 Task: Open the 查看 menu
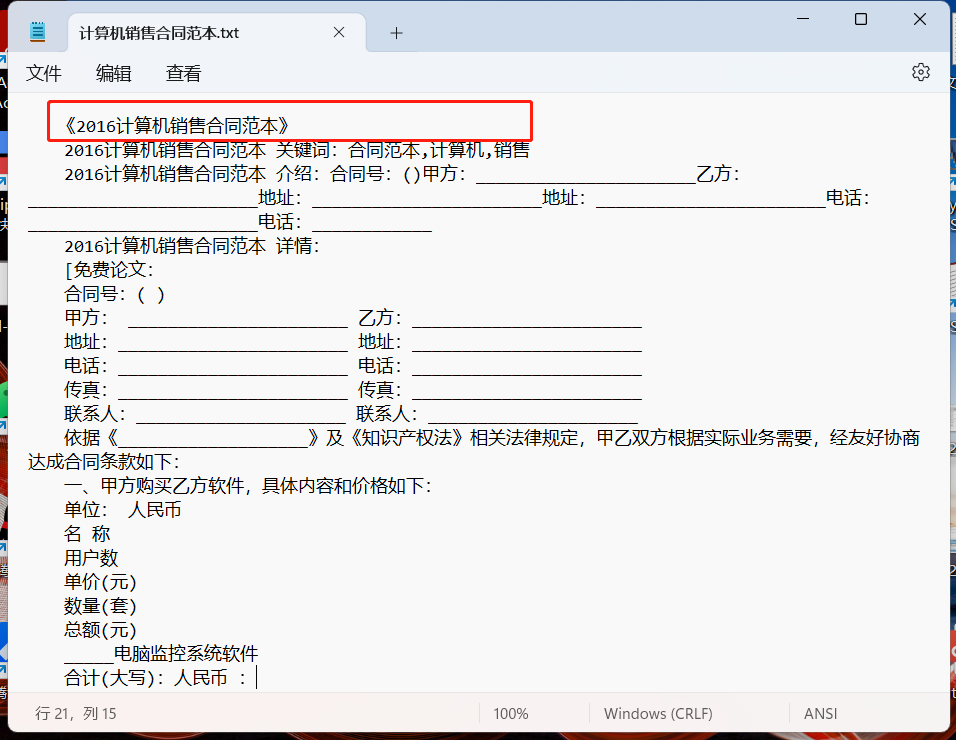tap(183, 73)
